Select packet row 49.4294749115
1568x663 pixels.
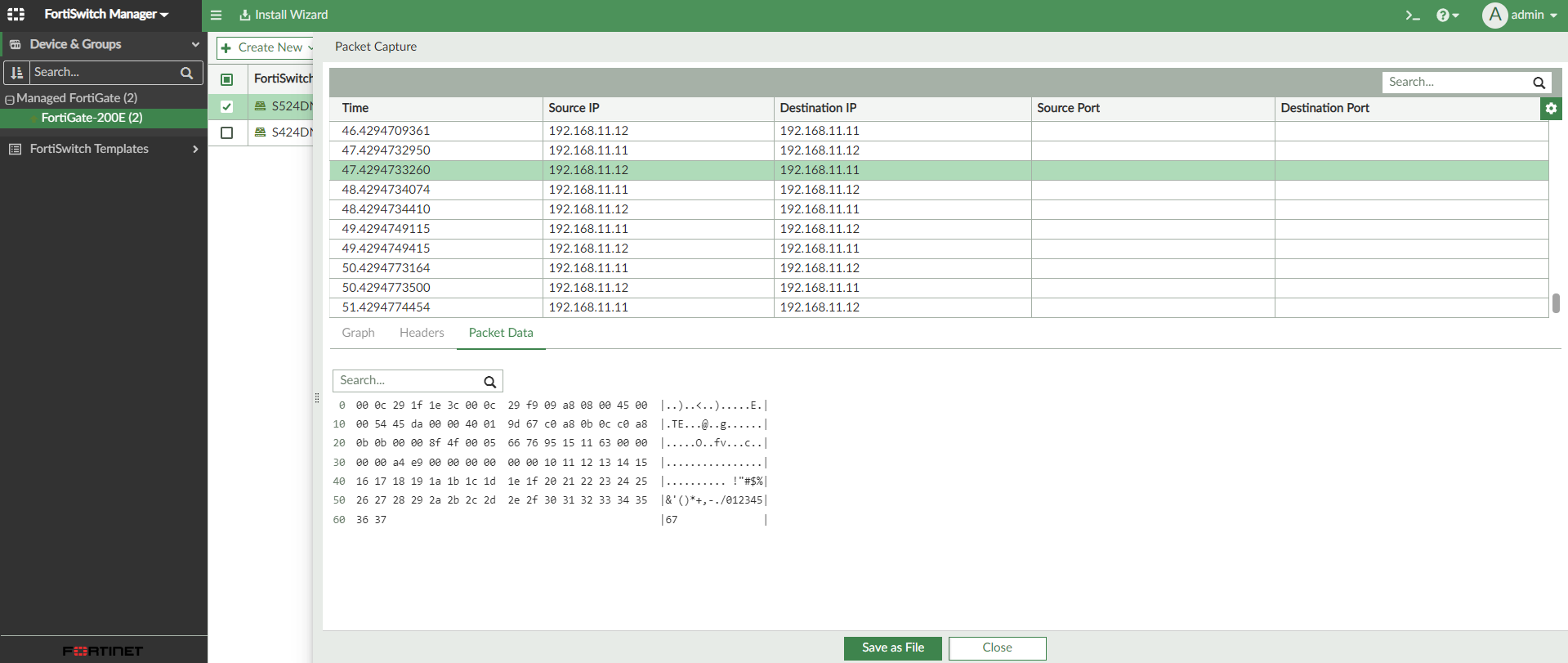pyautogui.click(x=939, y=229)
